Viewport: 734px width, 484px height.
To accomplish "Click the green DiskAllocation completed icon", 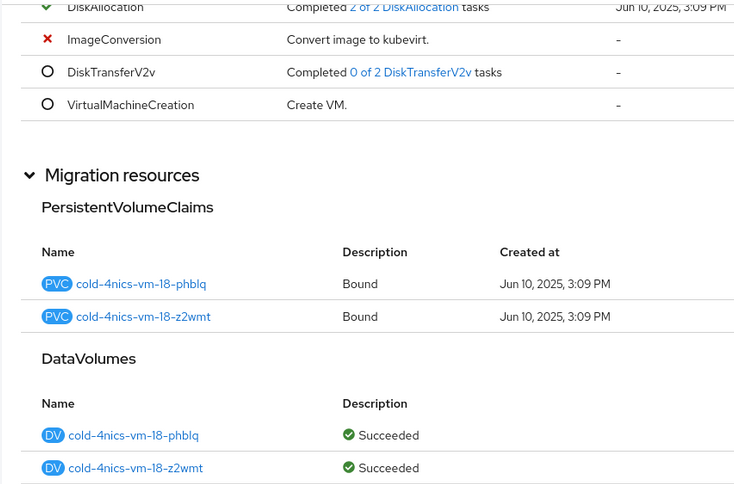I will point(47,7).
